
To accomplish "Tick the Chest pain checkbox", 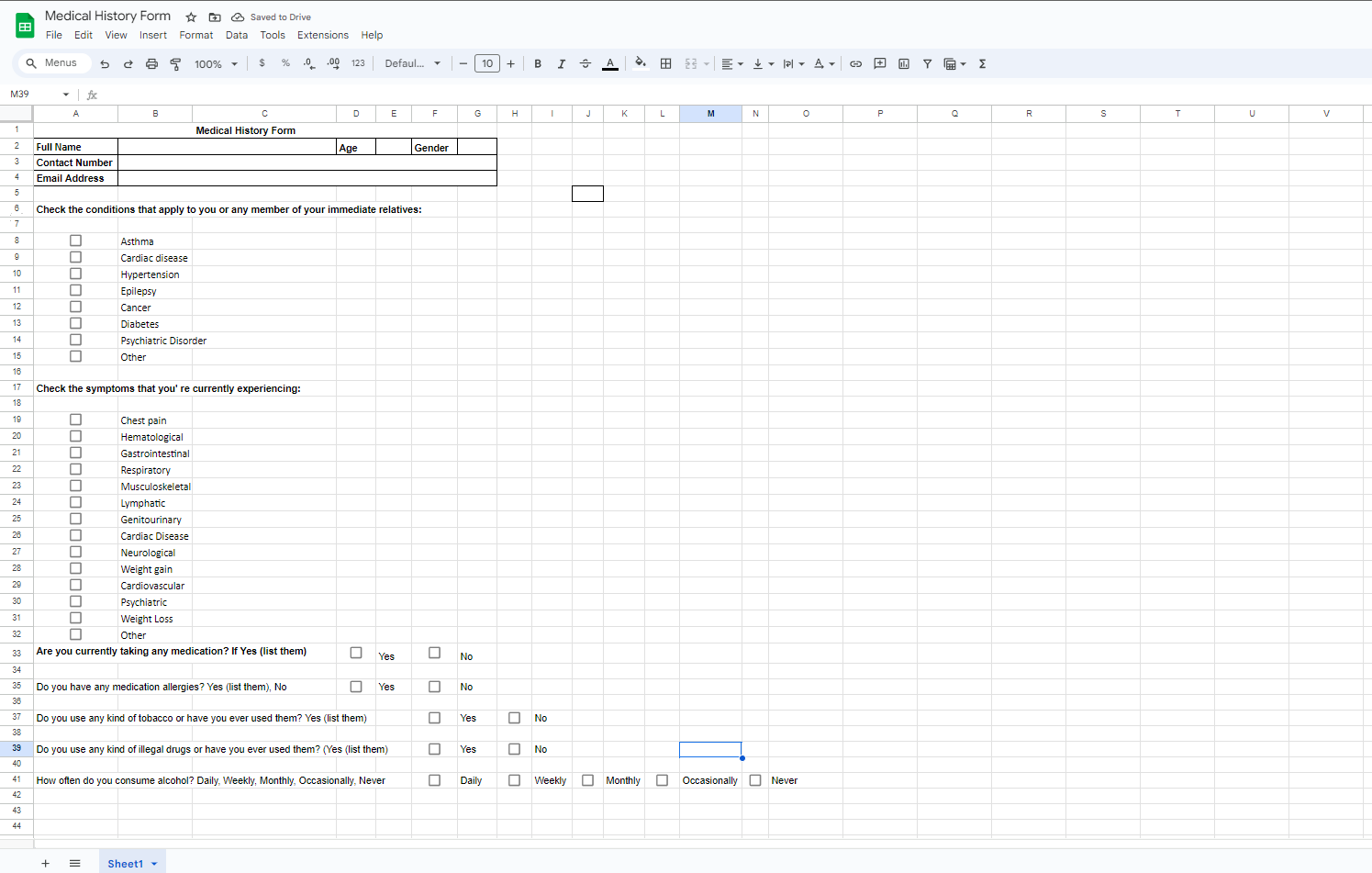I will [x=75, y=420].
